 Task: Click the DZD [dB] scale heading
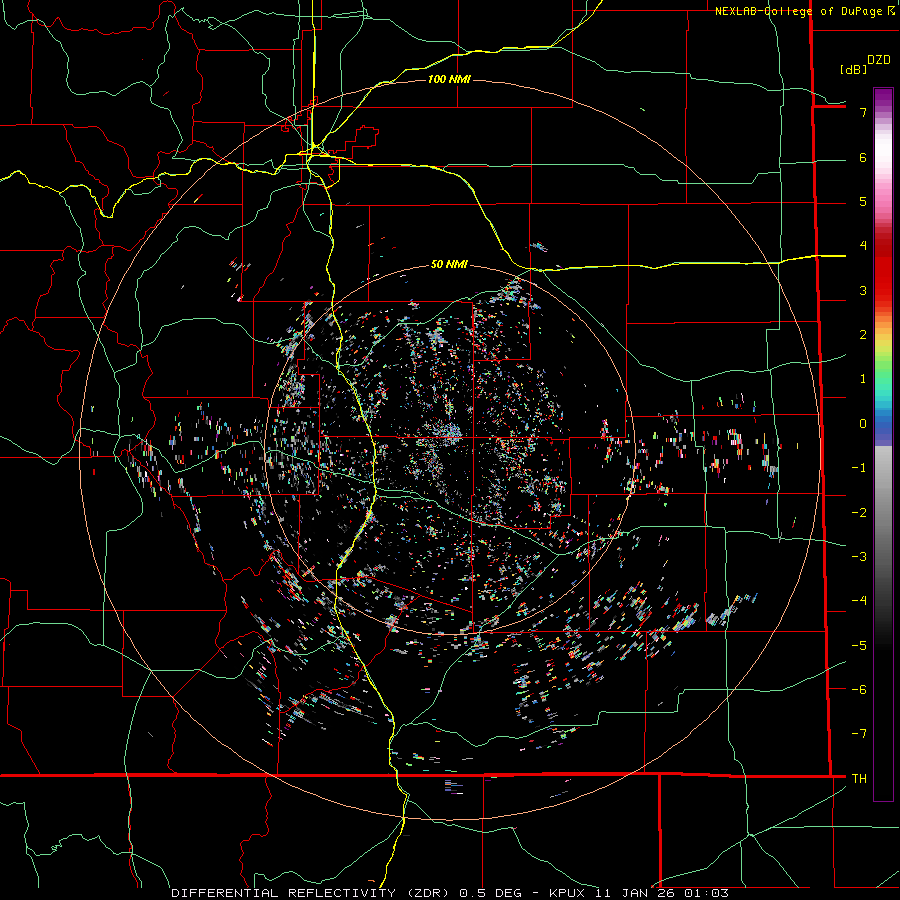point(865,64)
